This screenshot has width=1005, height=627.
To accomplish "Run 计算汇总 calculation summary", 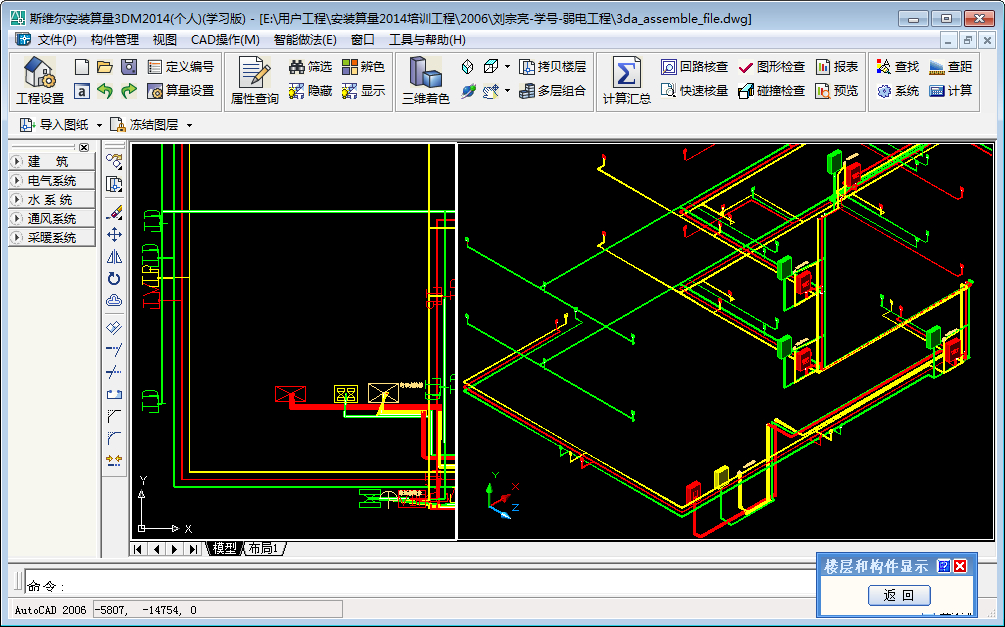I will pos(626,81).
